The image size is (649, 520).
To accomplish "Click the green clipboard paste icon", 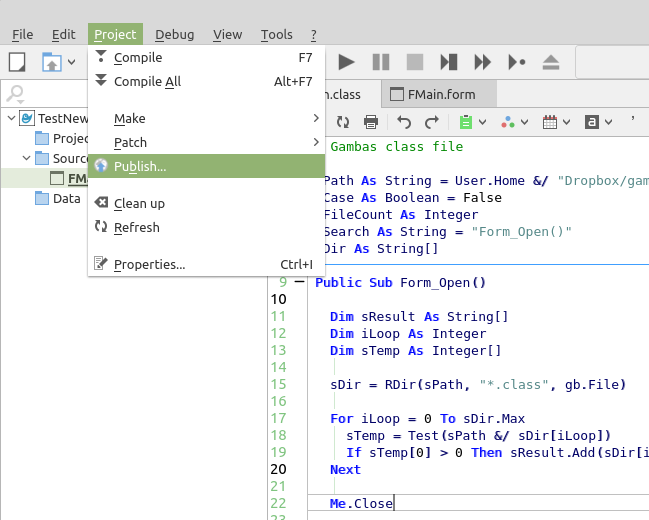I will (x=466, y=122).
